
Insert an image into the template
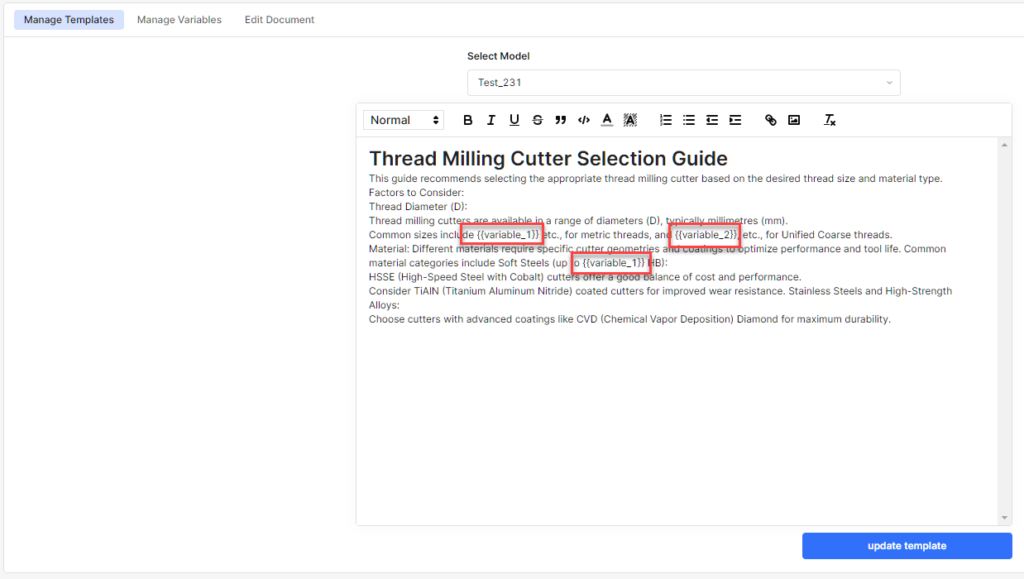(794, 119)
